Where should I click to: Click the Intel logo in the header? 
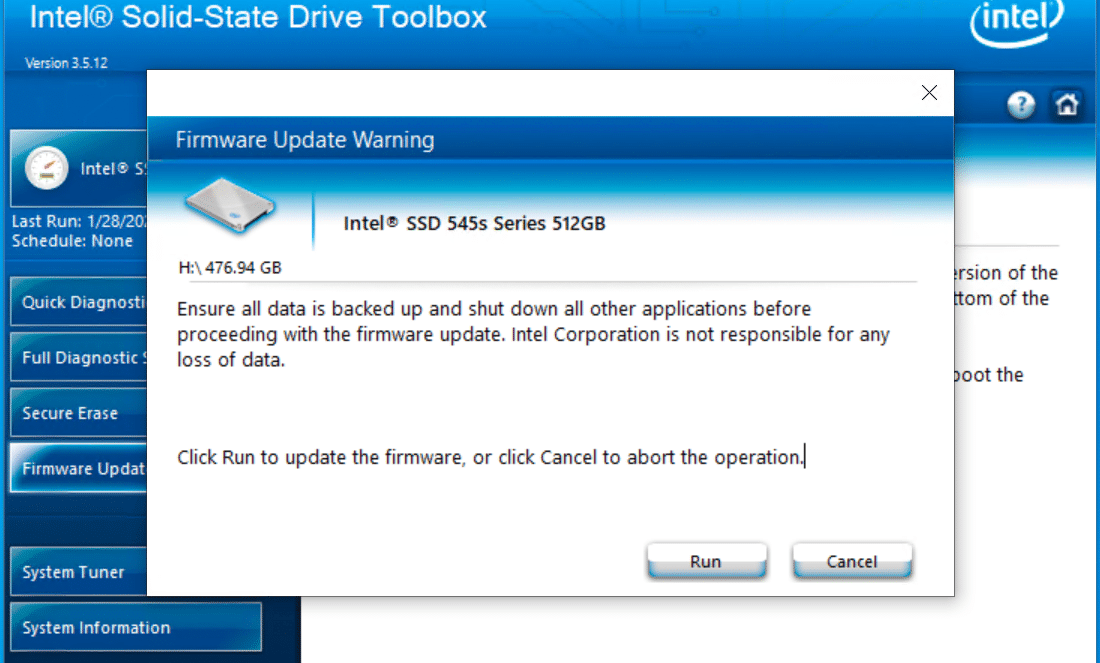point(1017,22)
